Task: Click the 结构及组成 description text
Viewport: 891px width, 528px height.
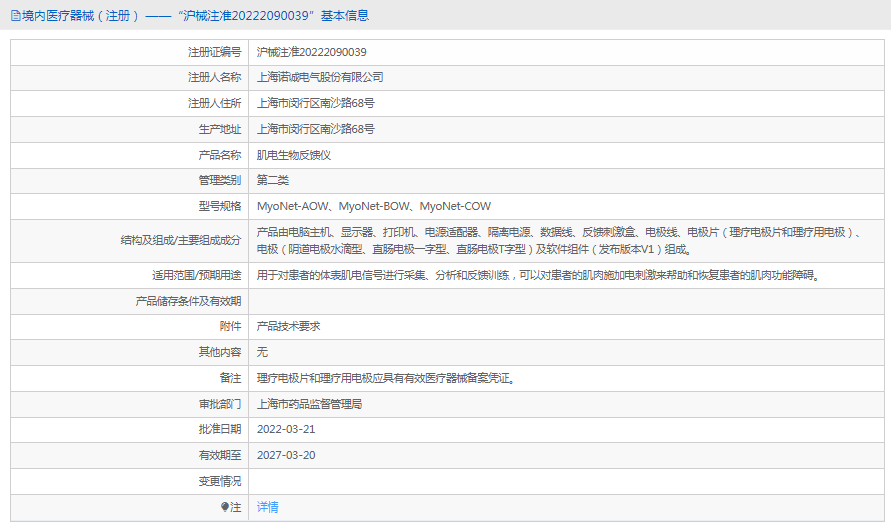Action: (560, 240)
